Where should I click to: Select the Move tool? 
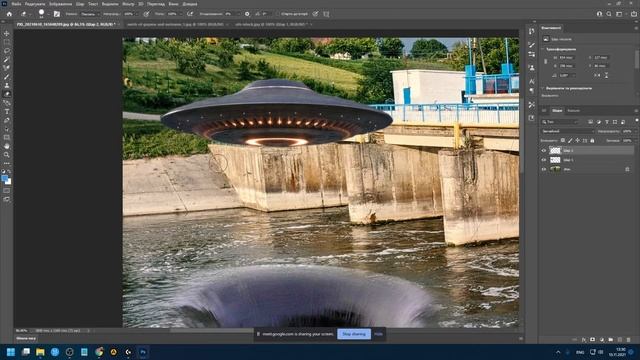click(7, 33)
